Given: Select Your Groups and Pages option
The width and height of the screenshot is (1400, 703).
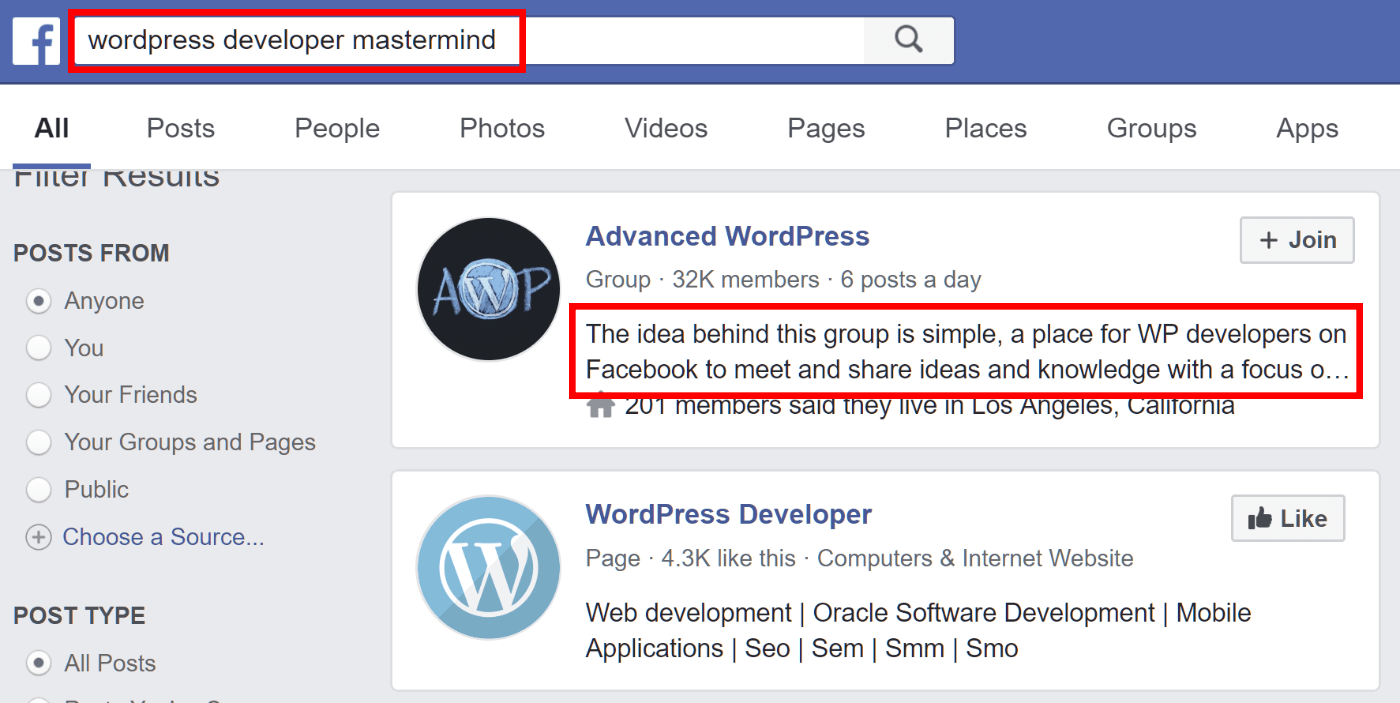Looking at the screenshot, I should [38, 442].
